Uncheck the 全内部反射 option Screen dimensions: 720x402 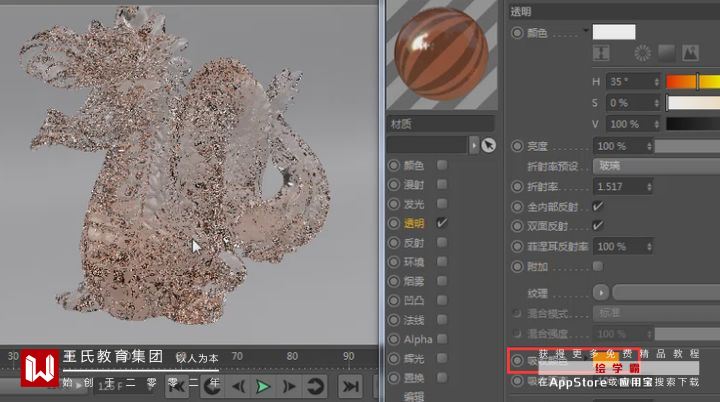[x=598, y=206]
